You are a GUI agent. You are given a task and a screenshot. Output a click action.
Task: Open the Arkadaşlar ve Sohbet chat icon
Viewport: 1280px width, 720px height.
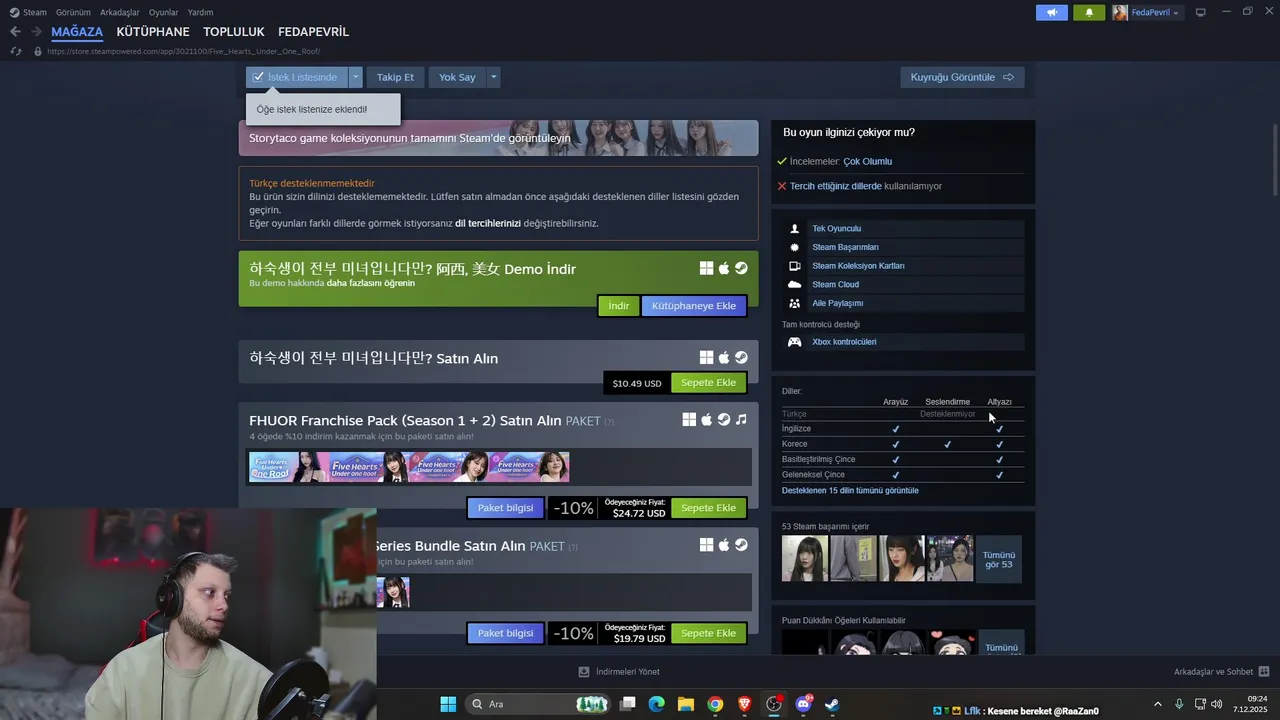click(x=1264, y=672)
